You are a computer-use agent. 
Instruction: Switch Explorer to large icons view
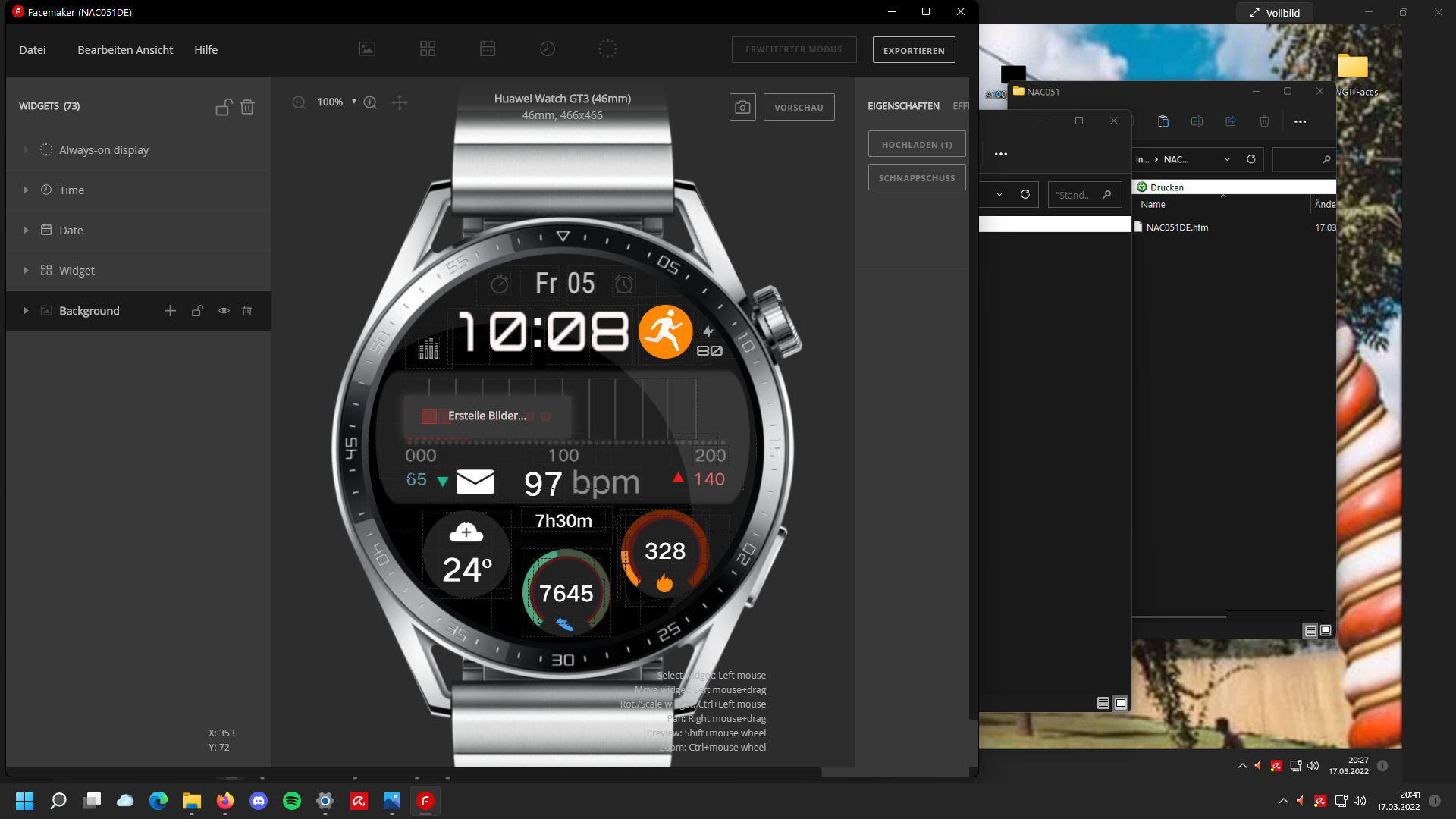pyautogui.click(x=1326, y=630)
